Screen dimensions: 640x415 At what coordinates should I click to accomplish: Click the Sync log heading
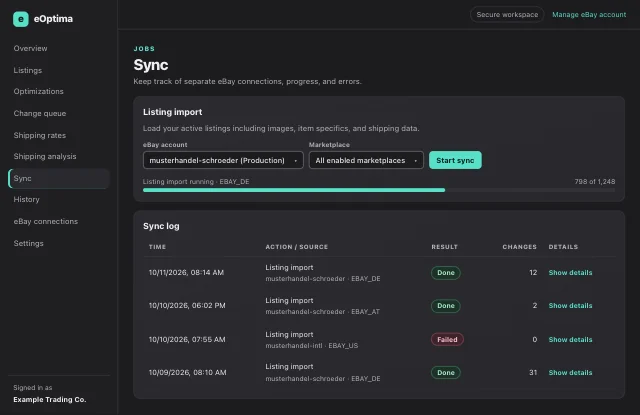click(161, 226)
